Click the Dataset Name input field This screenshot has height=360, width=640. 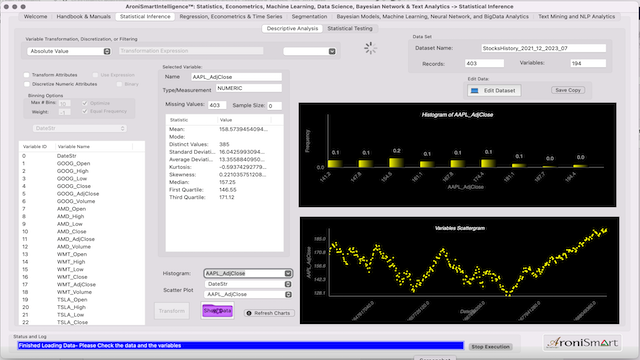click(544, 48)
